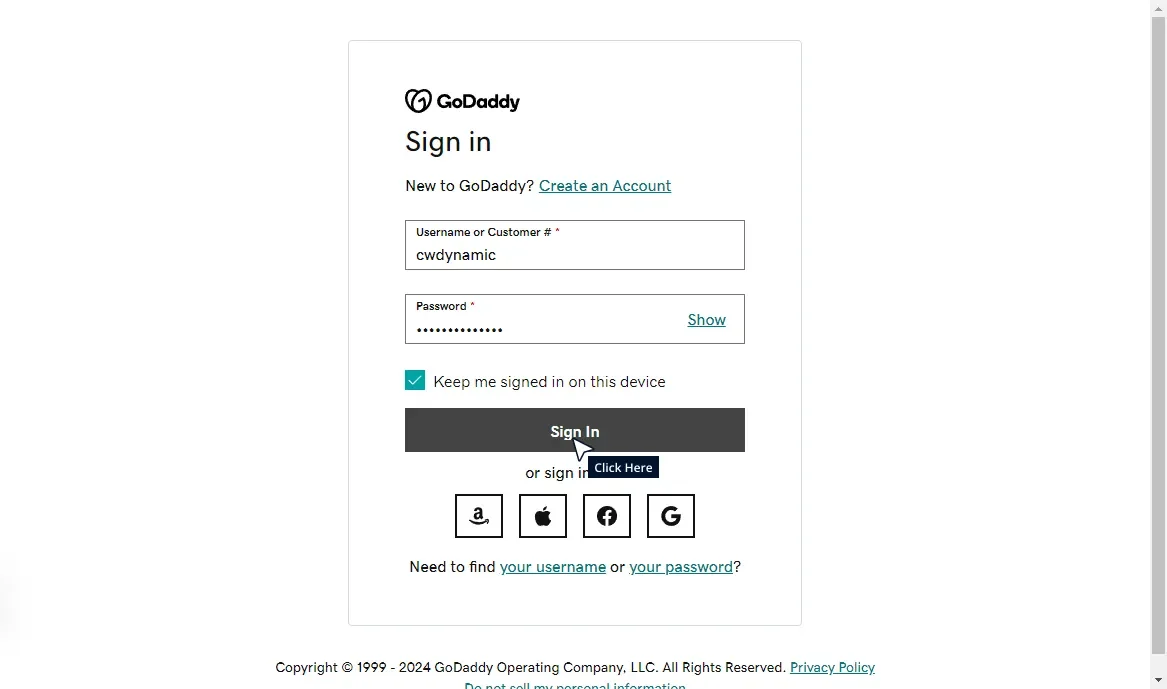Click the Click Here tooltip
Viewport: 1167px width, 689px height.
click(x=622, y=467)
